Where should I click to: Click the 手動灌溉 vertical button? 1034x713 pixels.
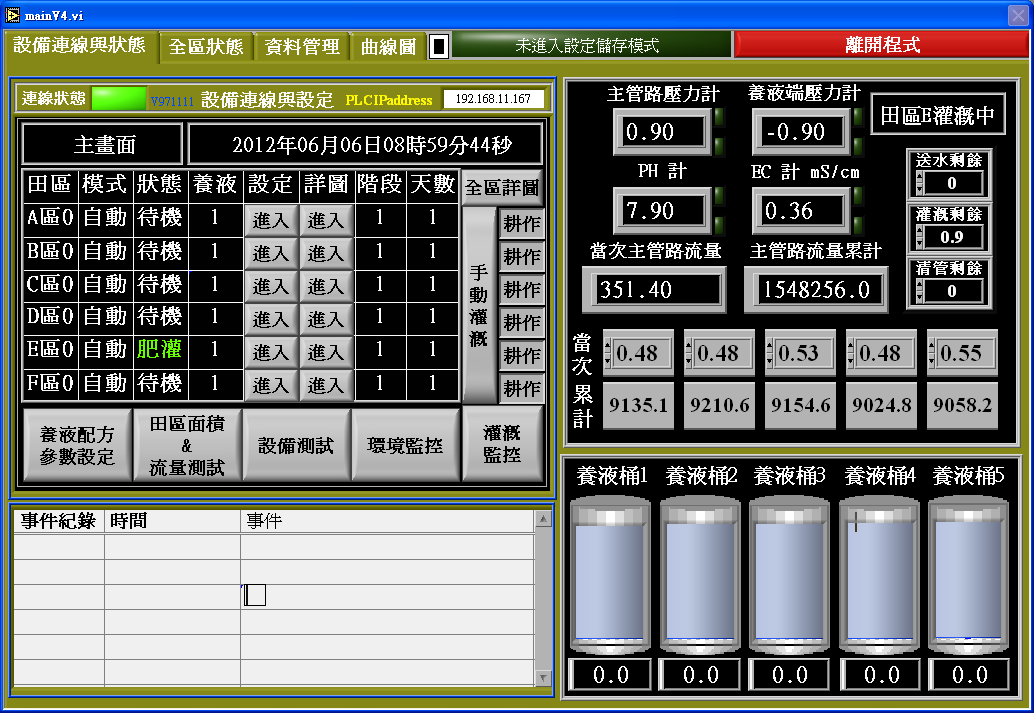click(480, 305)
